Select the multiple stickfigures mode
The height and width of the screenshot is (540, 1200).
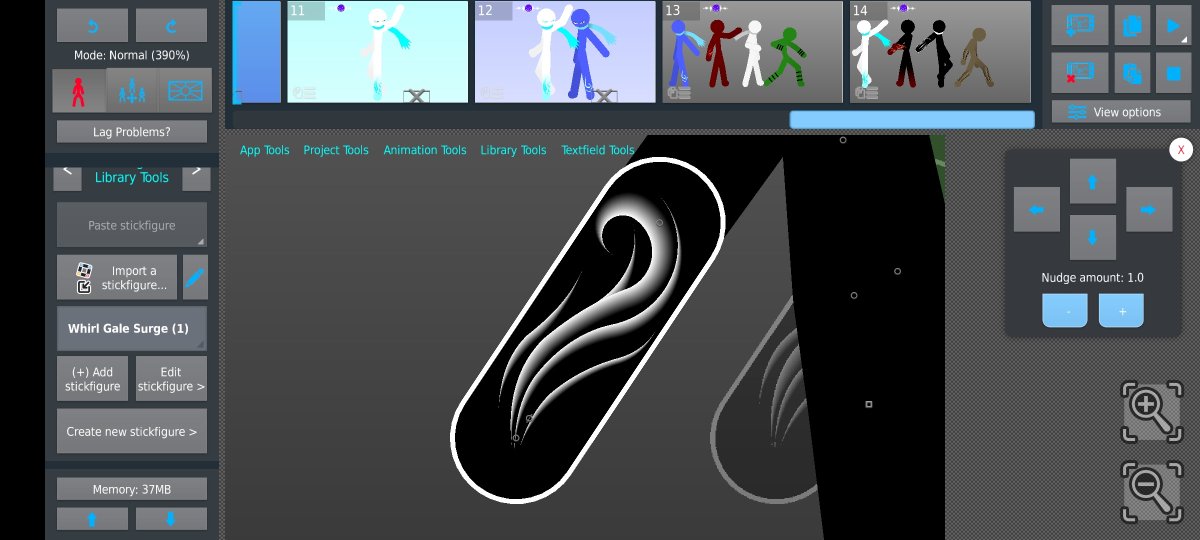click(x=132, y=90)
